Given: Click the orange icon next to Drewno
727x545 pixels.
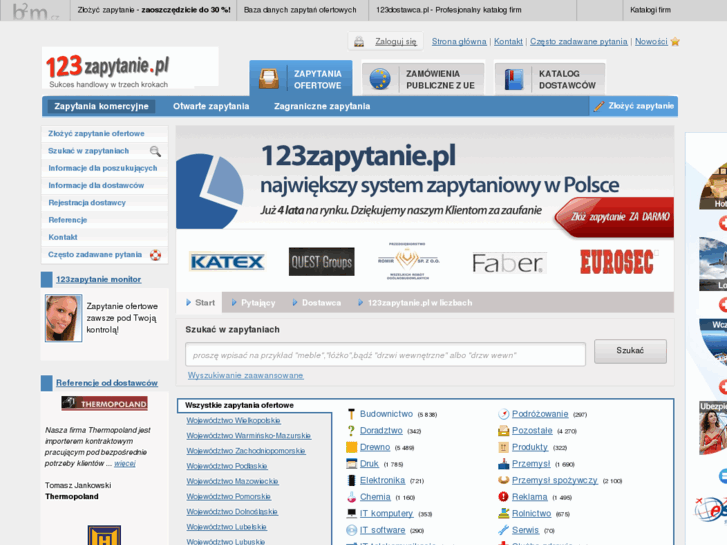Looking at the screenshot, I should 351,447.
